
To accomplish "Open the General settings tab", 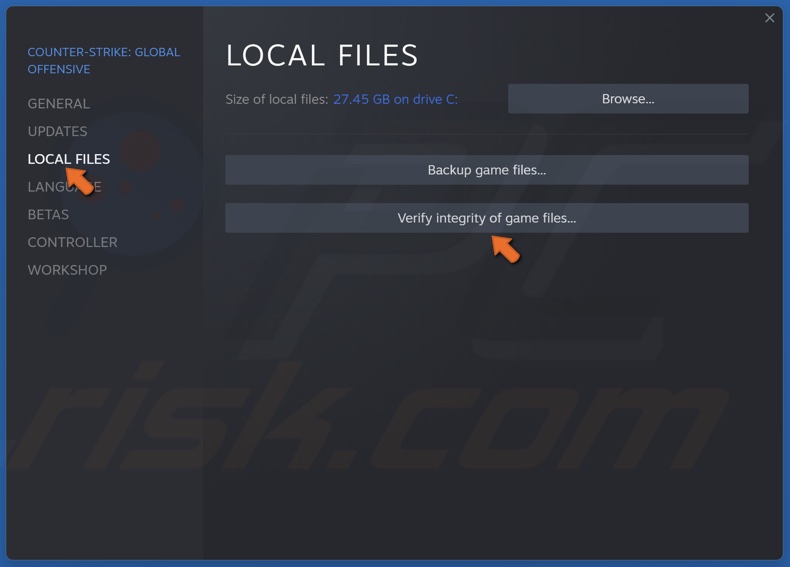I will [x=58, y=104].
